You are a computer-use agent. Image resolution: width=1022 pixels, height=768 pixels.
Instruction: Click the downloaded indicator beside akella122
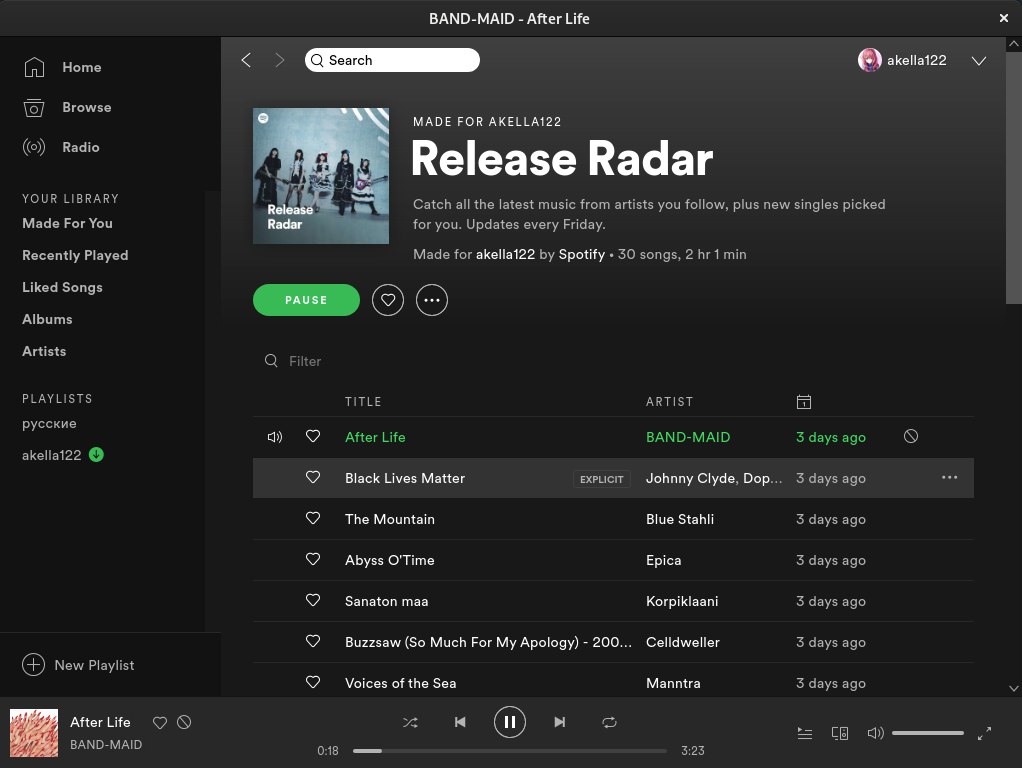click(96, 454)
